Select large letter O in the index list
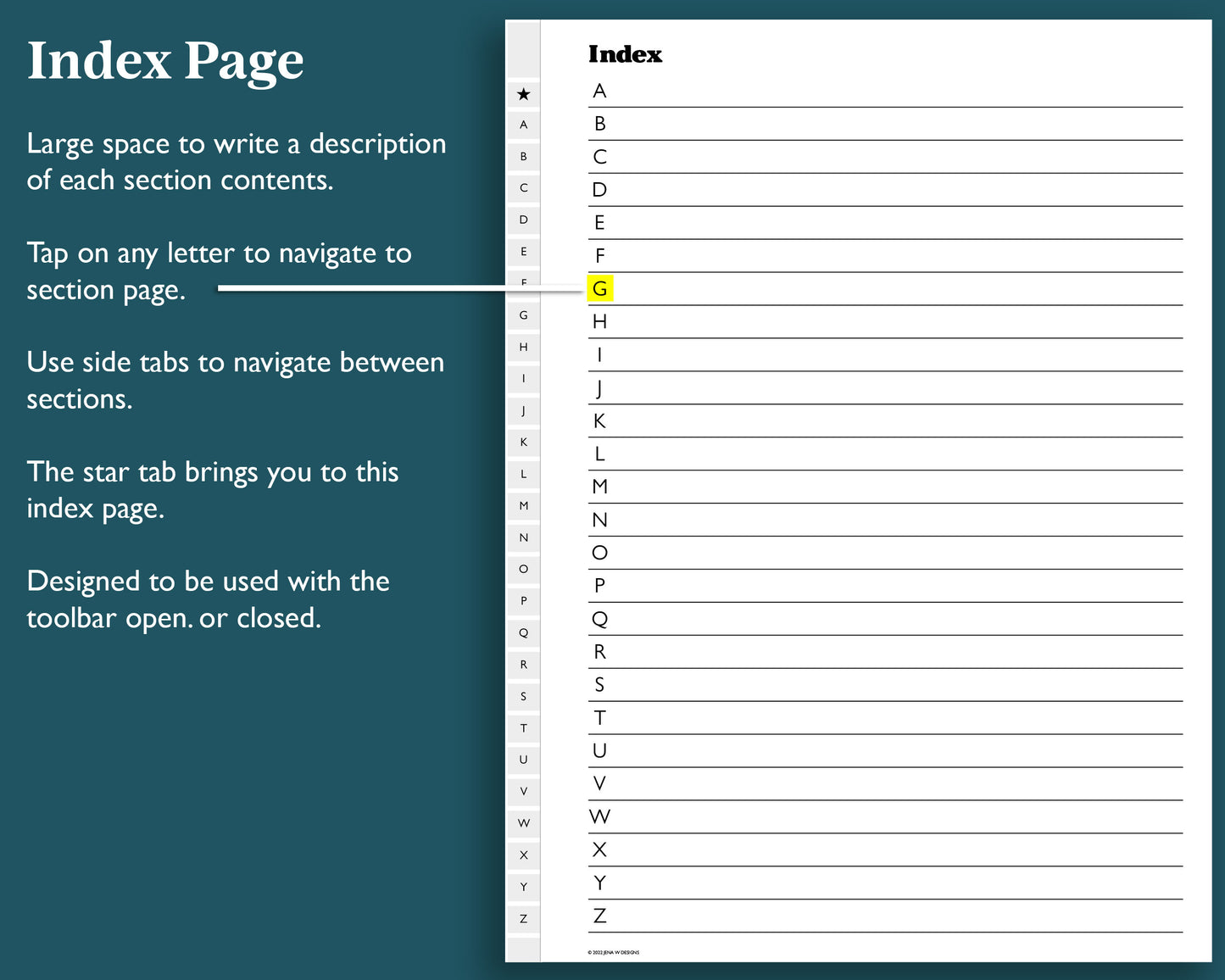 click(599, 553)
